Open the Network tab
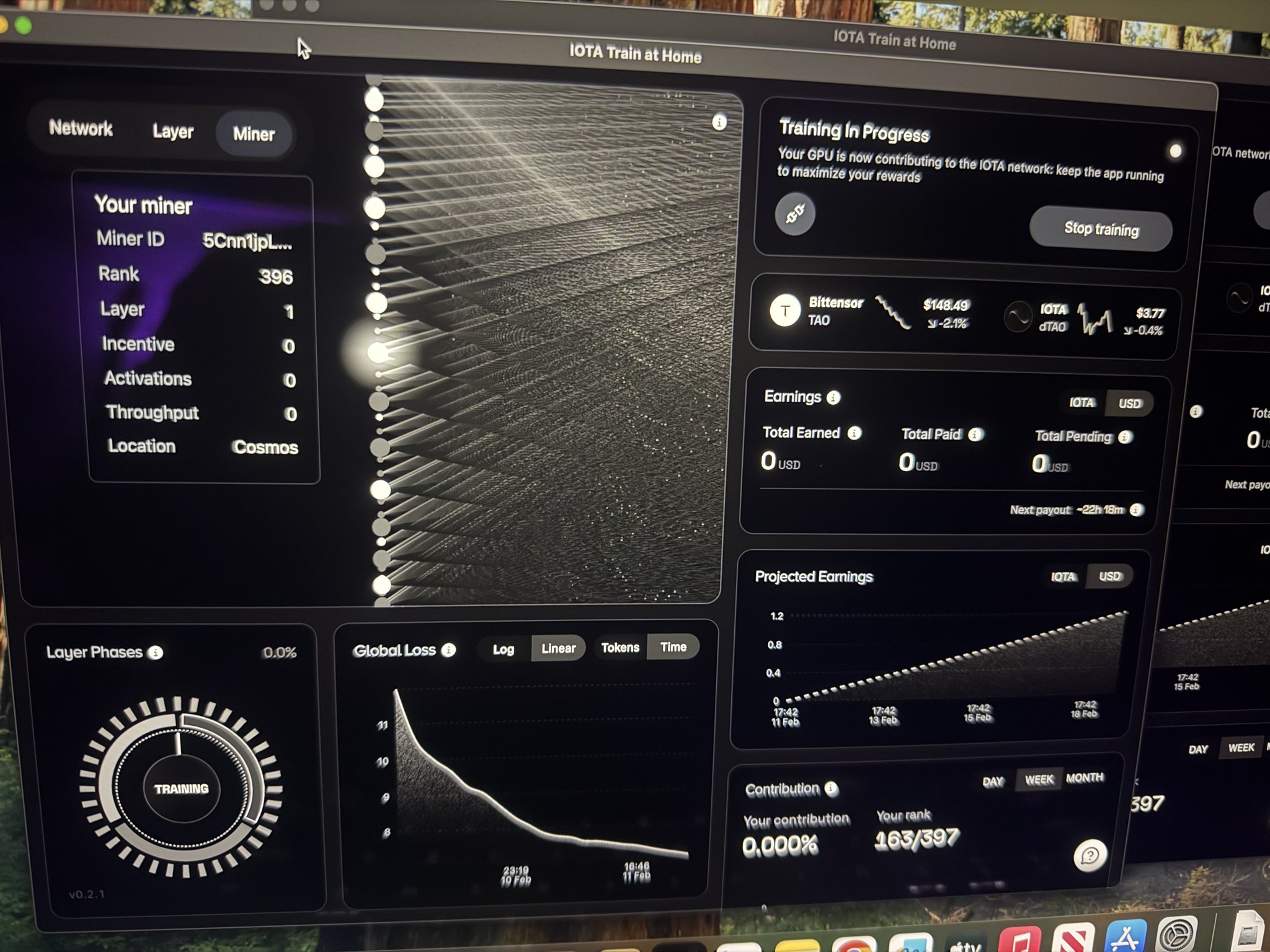This screenshot has height=952, width=1270. (x=81, y=128)
